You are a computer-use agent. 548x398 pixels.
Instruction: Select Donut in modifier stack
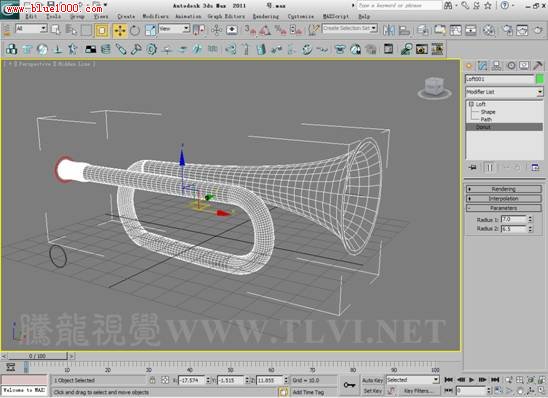[x=504, y=127]
